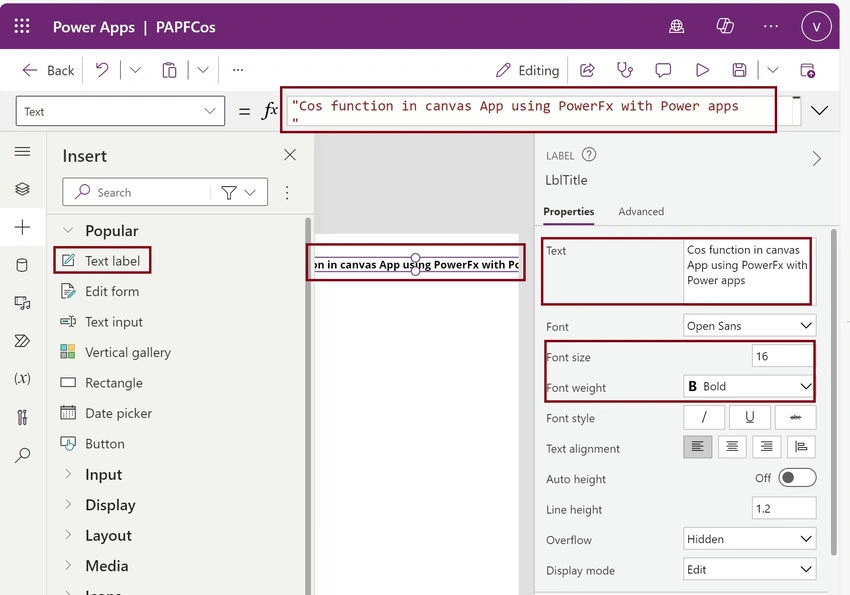Save the app with disk icon
This screenshot has height=595, width=850.
click(x=739, y=70)
